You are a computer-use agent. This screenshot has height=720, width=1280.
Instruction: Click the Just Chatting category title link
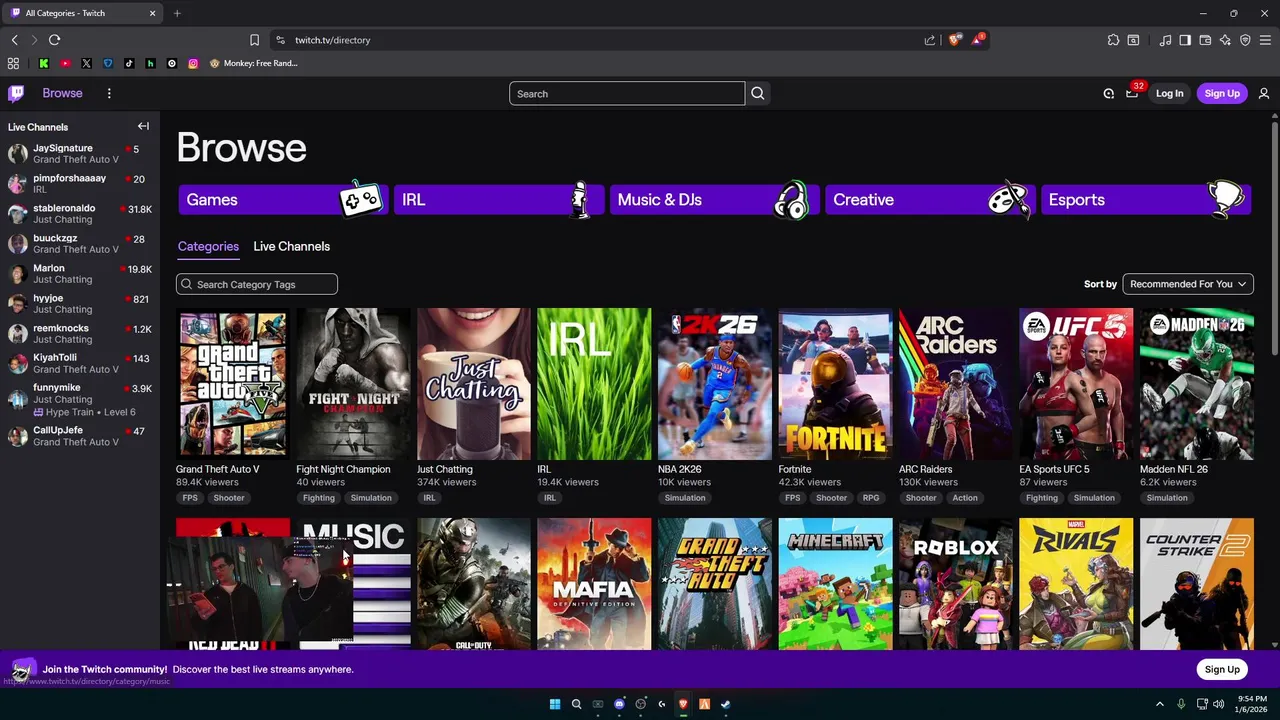click(445, 469)
